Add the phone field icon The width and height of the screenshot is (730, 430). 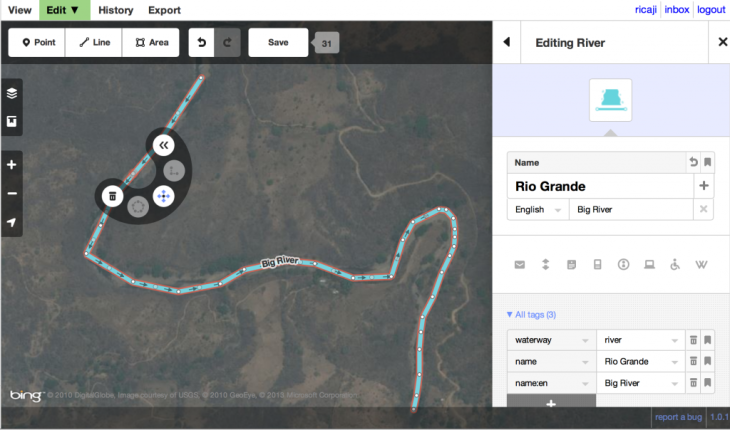[597, 265]
